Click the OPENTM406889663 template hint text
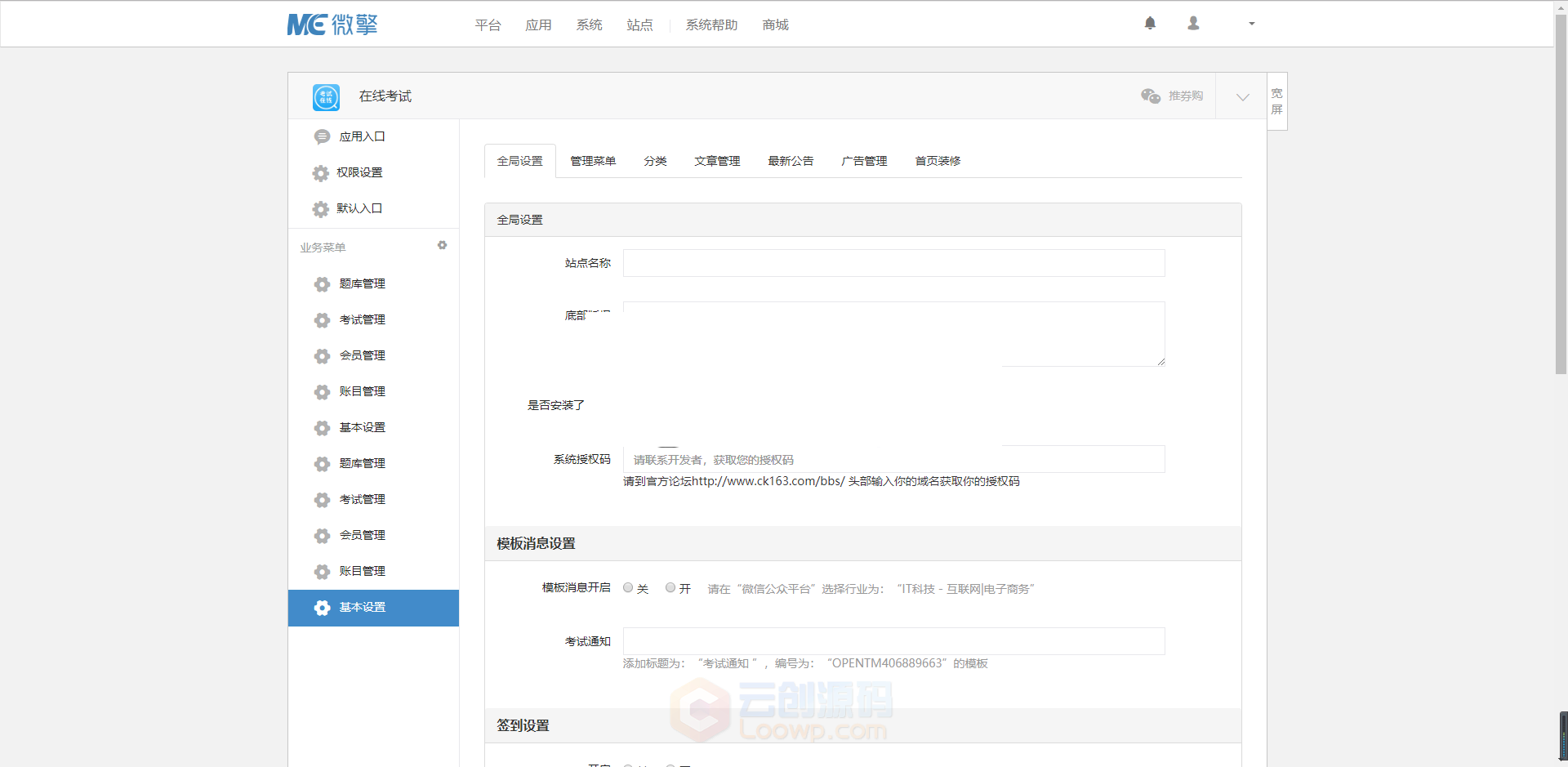Image resolution: width=1568 pixels, height=767 pixels. (x=805, y=663)
